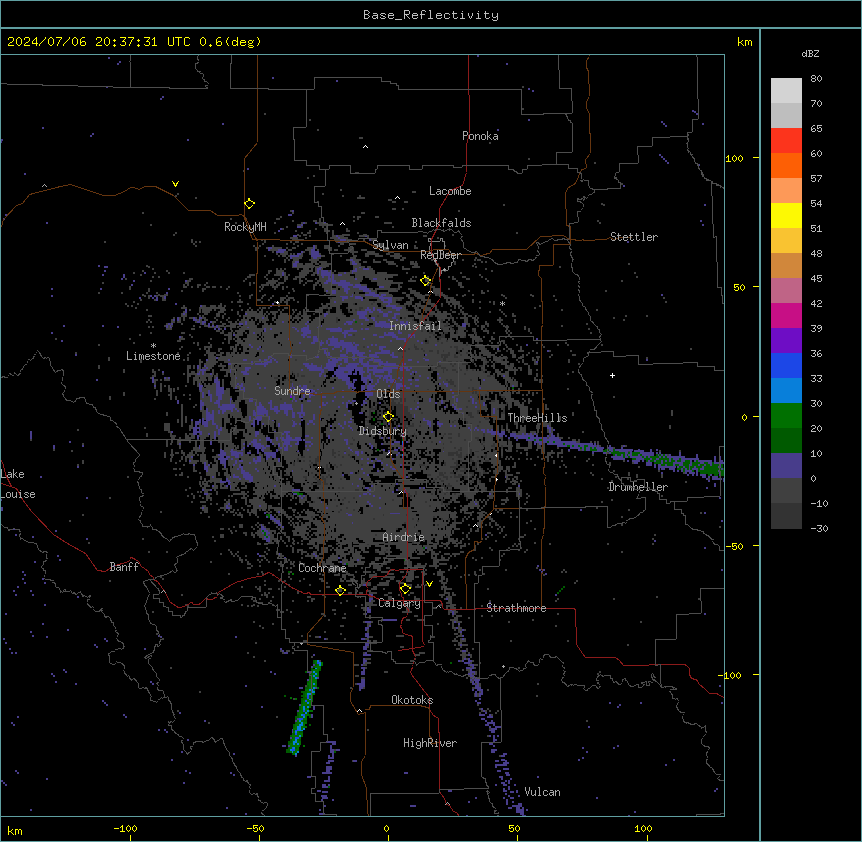Viewport: 862px width, 842px height.
Task: Click the Calgary city label
Action: point(399,603)
